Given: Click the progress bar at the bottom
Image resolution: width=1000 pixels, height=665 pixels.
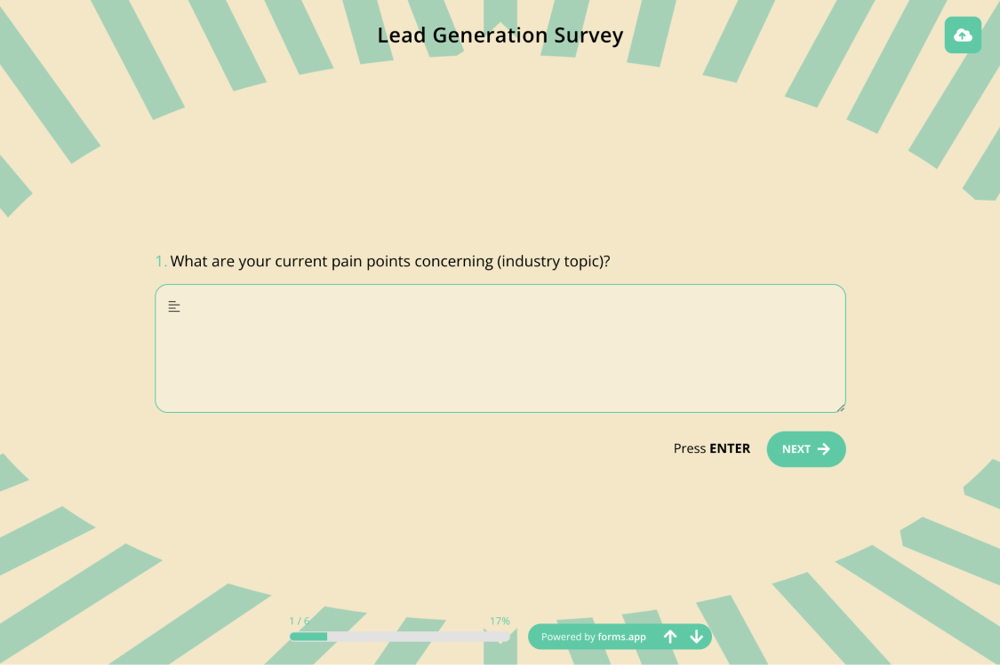Looking at the screenshot, I should [x=400, y=636].
